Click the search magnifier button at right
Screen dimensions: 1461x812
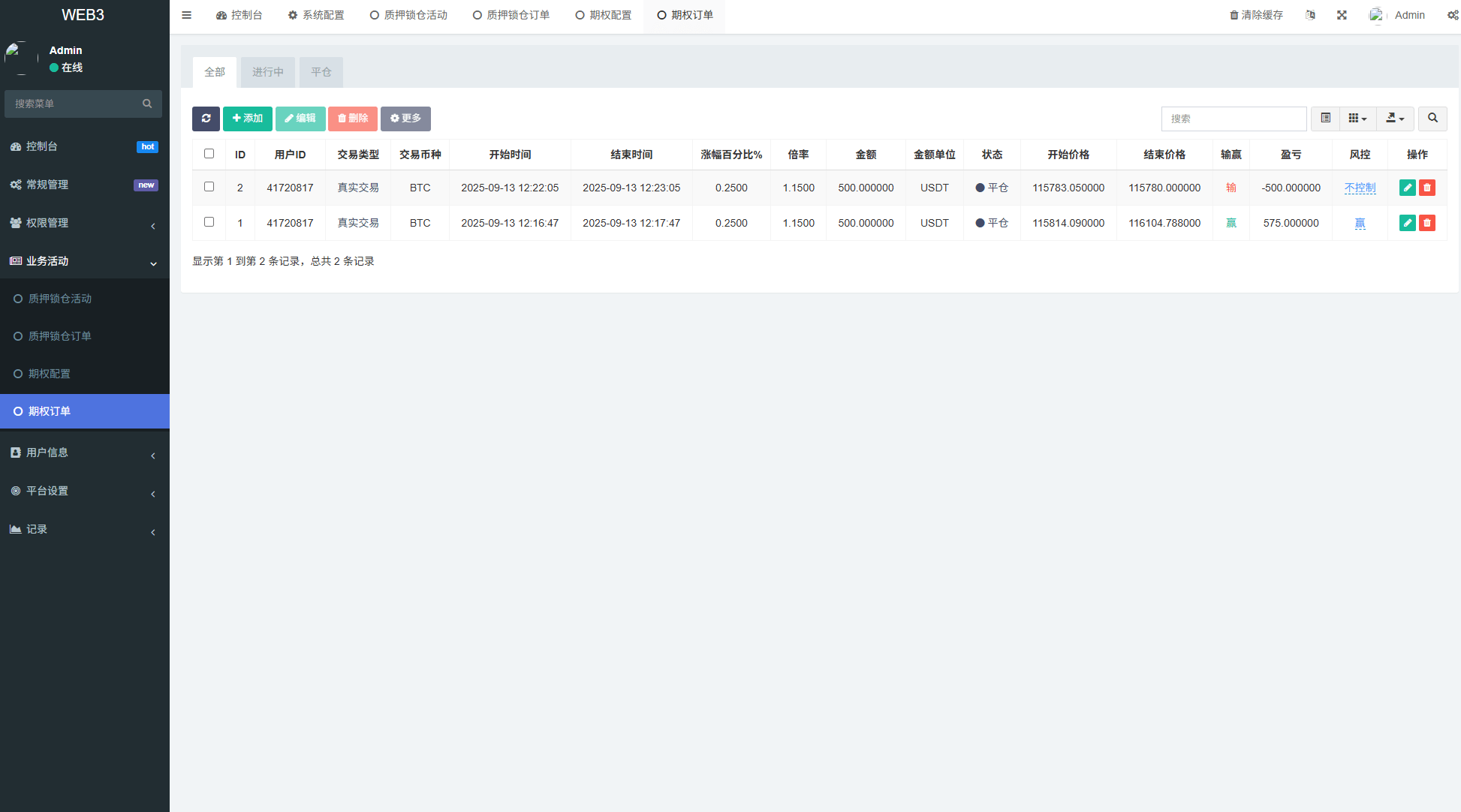click(1432, 119)
